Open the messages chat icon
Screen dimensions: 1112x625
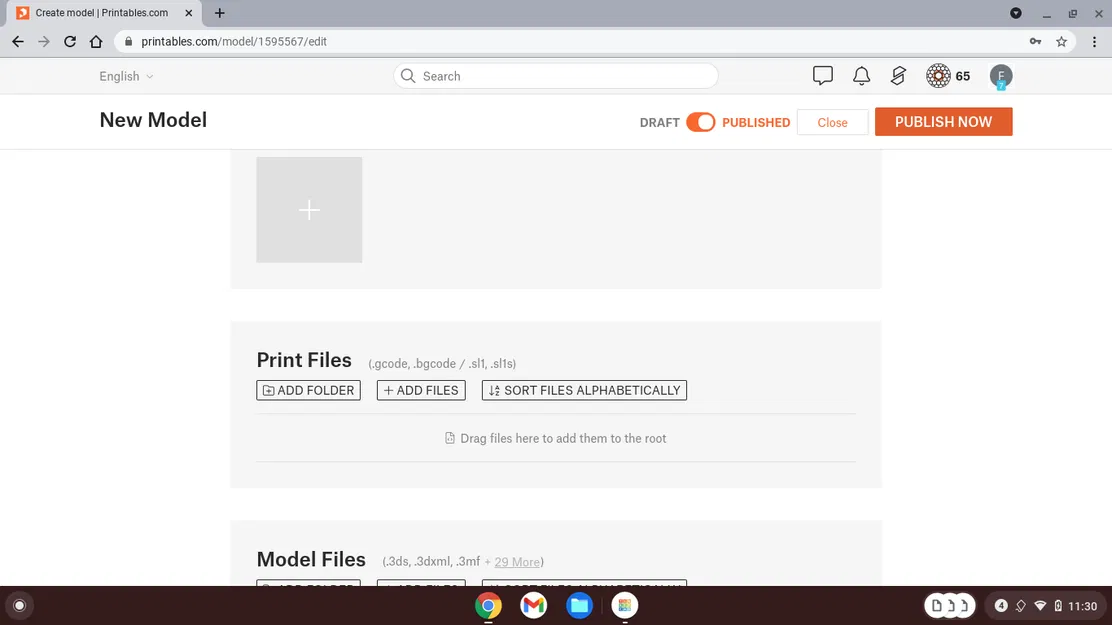pos(823,76)
